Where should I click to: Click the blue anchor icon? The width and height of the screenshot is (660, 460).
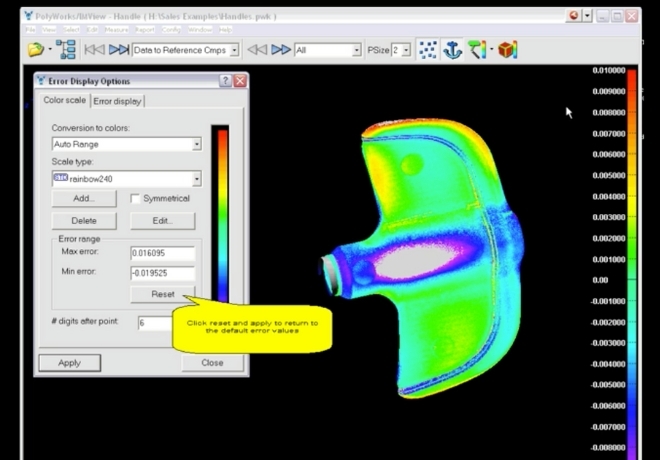[453, 50]
